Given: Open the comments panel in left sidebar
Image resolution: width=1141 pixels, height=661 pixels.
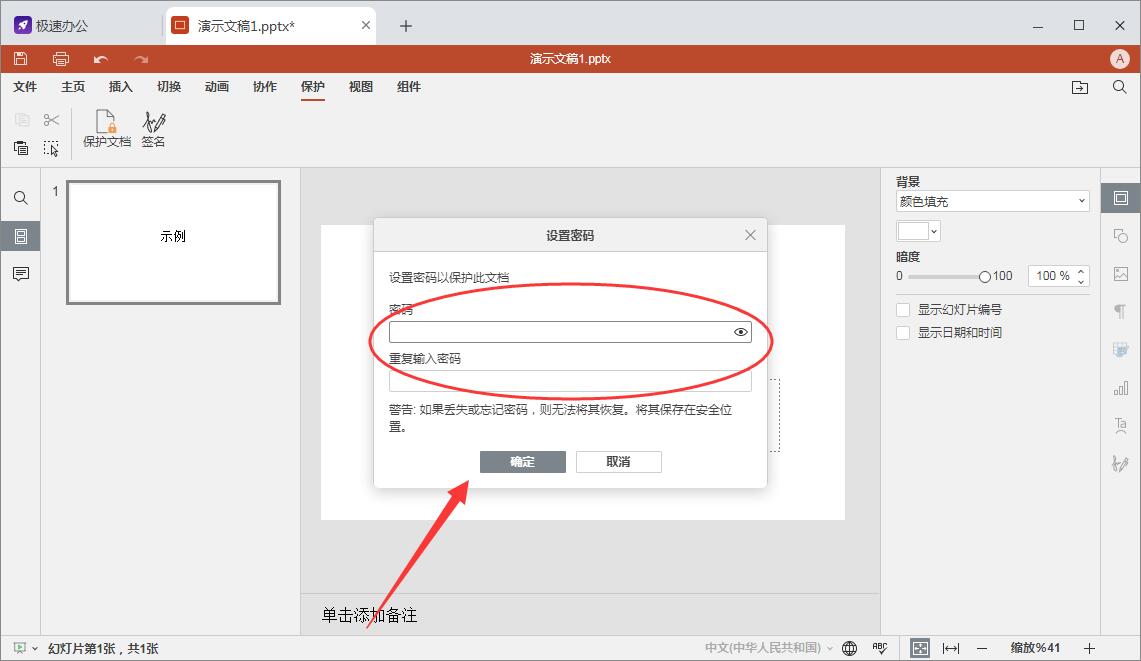Looking at the screenshot, I should click(x=21, y=274).
